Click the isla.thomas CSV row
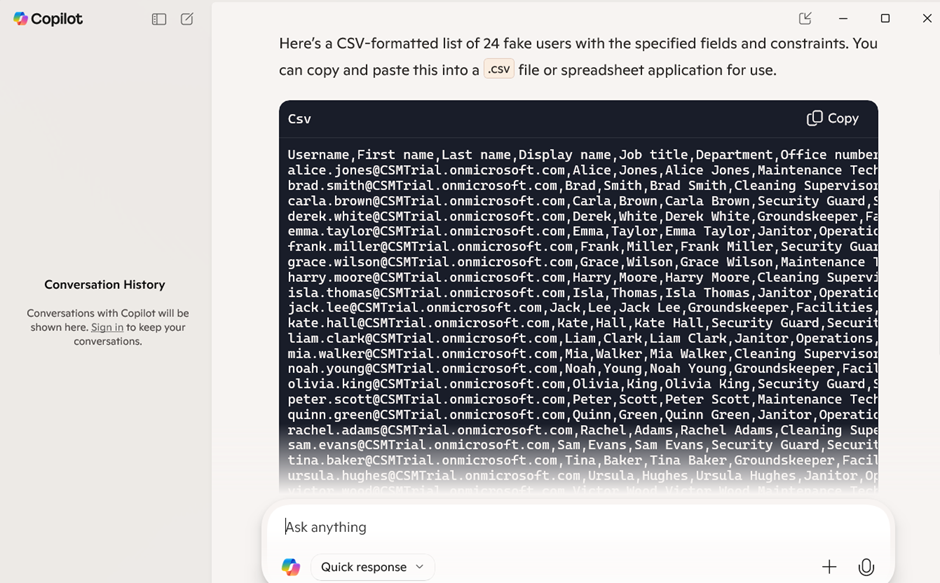Image resolution: width=940 pixels, height=583 pixels. (582, 293)
